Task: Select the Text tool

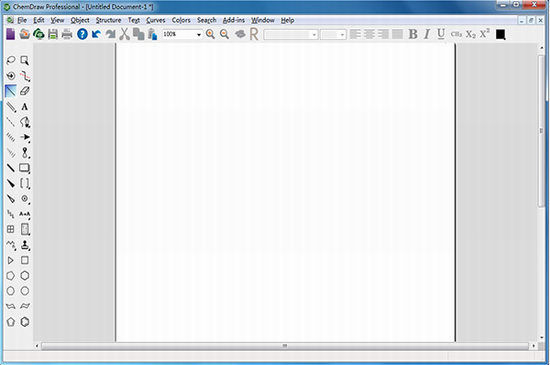Action: (25, 107)
